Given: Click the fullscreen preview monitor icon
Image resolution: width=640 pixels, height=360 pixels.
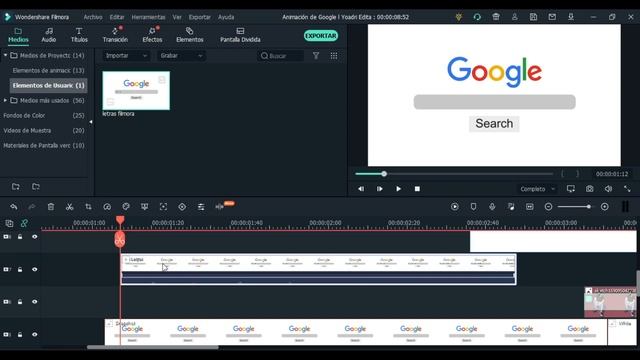Looking at the screenshot, I should click(x=571, y=189).
